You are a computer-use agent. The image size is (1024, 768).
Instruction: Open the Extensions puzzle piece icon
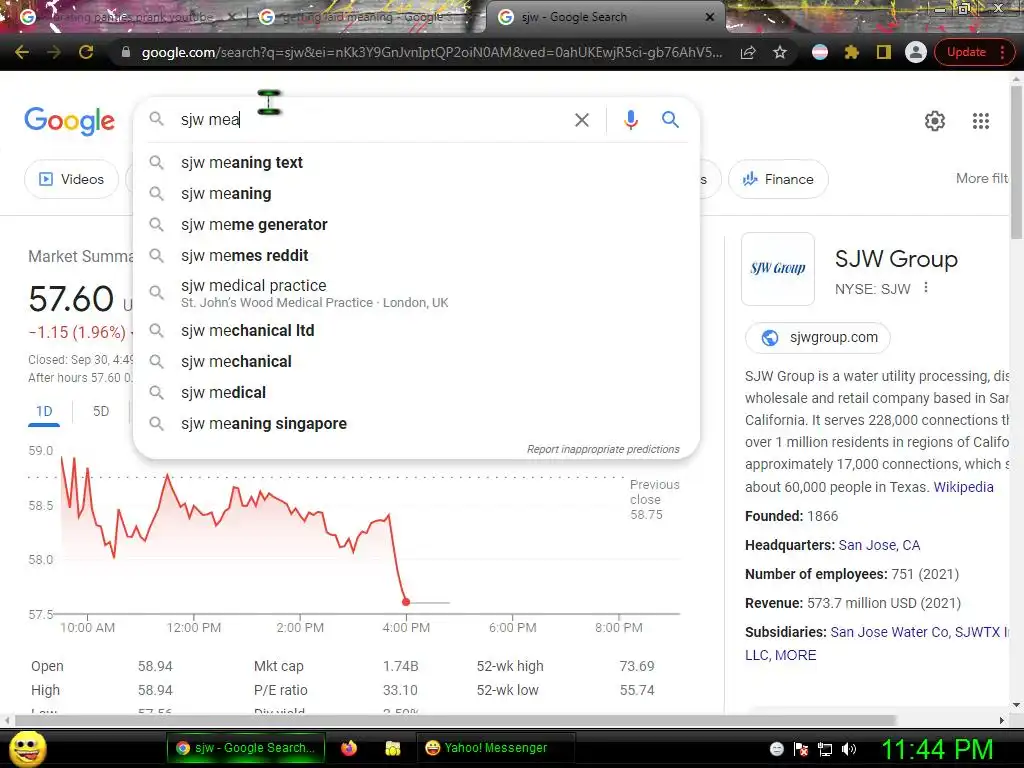pos(852,52)
